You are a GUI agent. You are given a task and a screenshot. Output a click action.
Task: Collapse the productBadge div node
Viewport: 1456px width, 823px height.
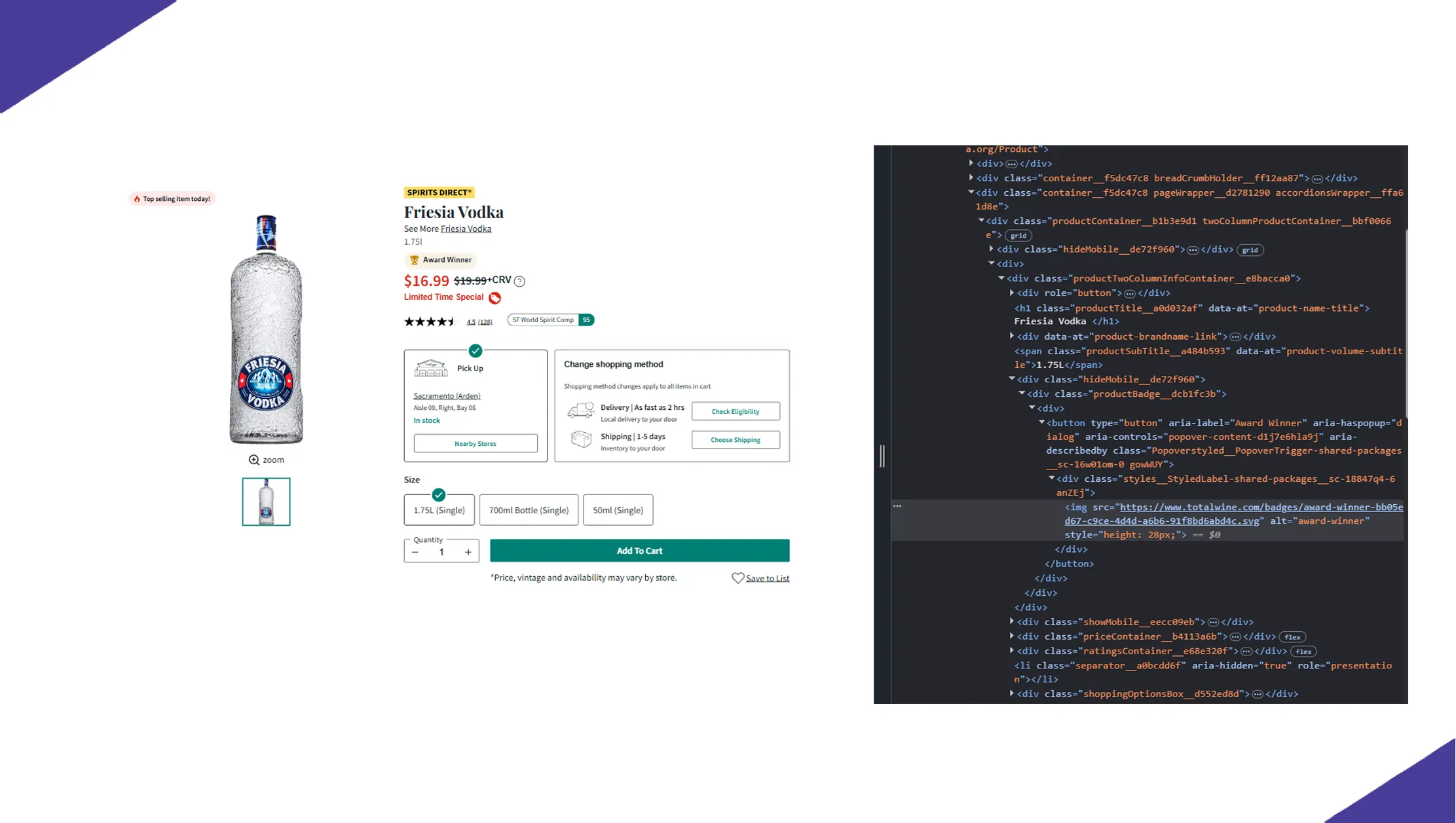(x=1022, y=393)
